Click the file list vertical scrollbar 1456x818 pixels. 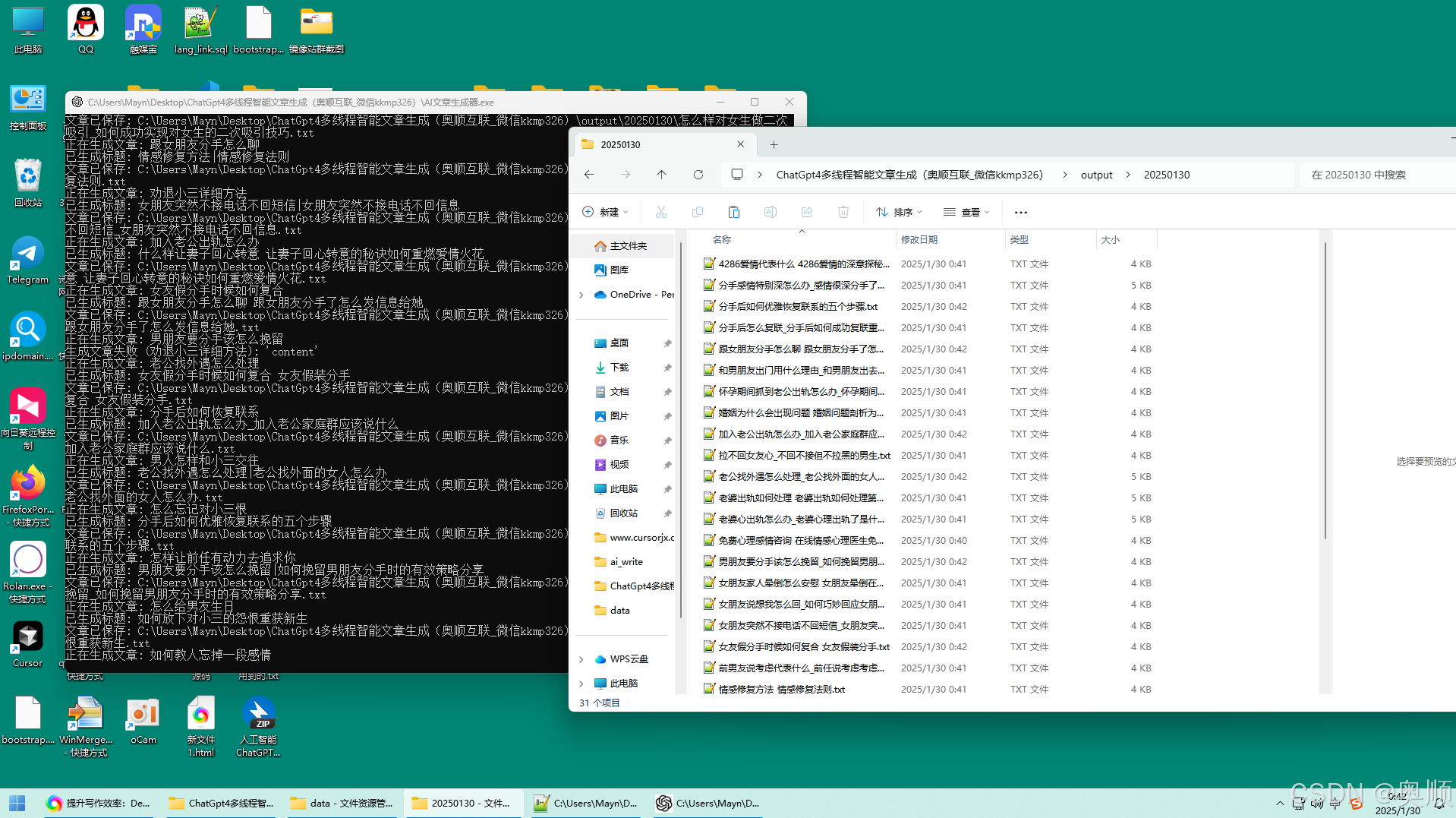1325,391
